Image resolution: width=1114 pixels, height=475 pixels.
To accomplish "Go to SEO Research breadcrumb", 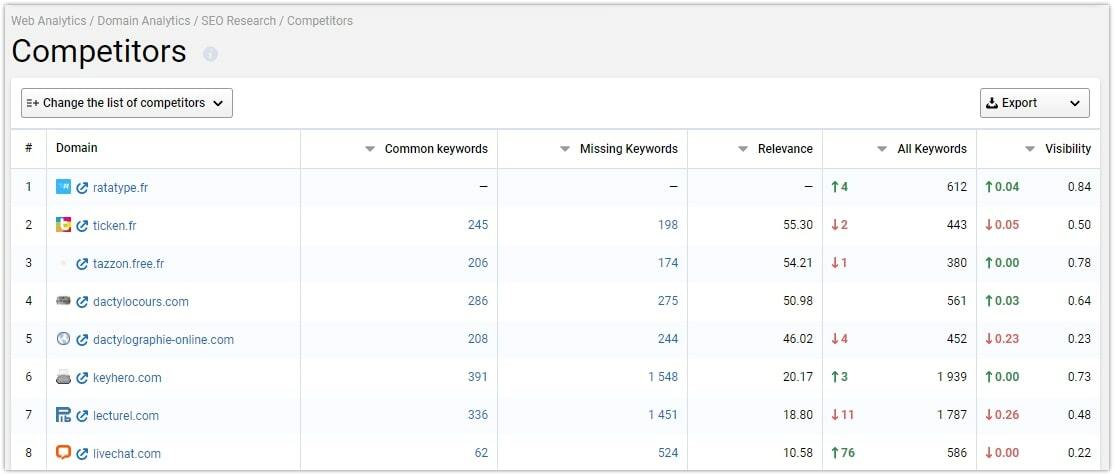I will point(239,21).
